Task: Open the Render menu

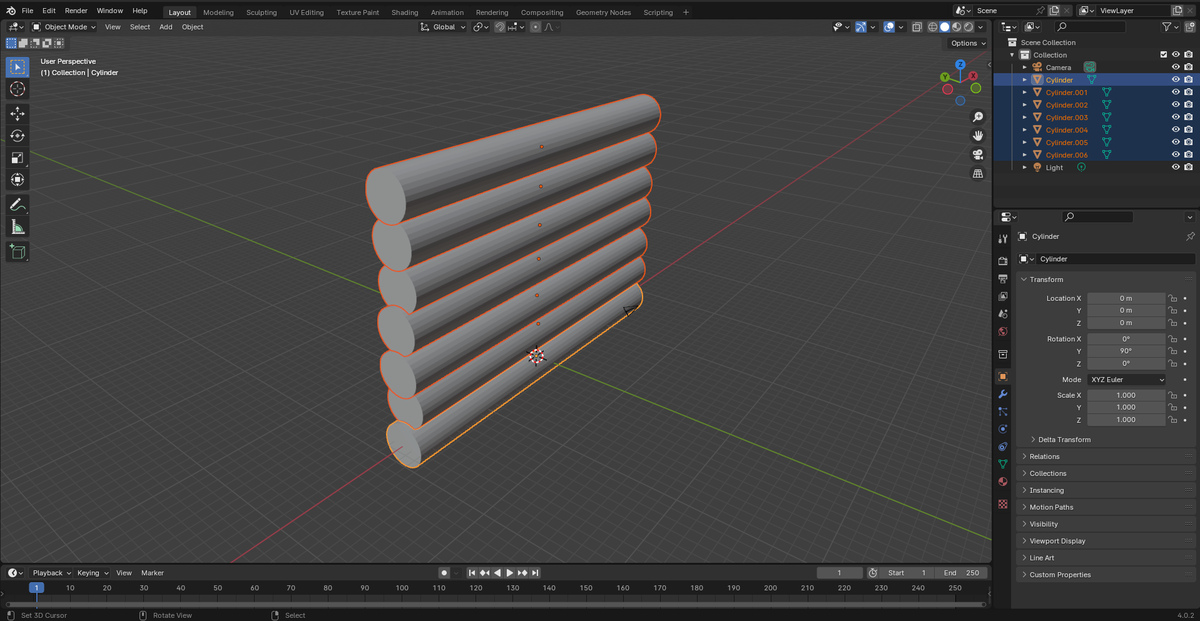Action: [76, 10]
